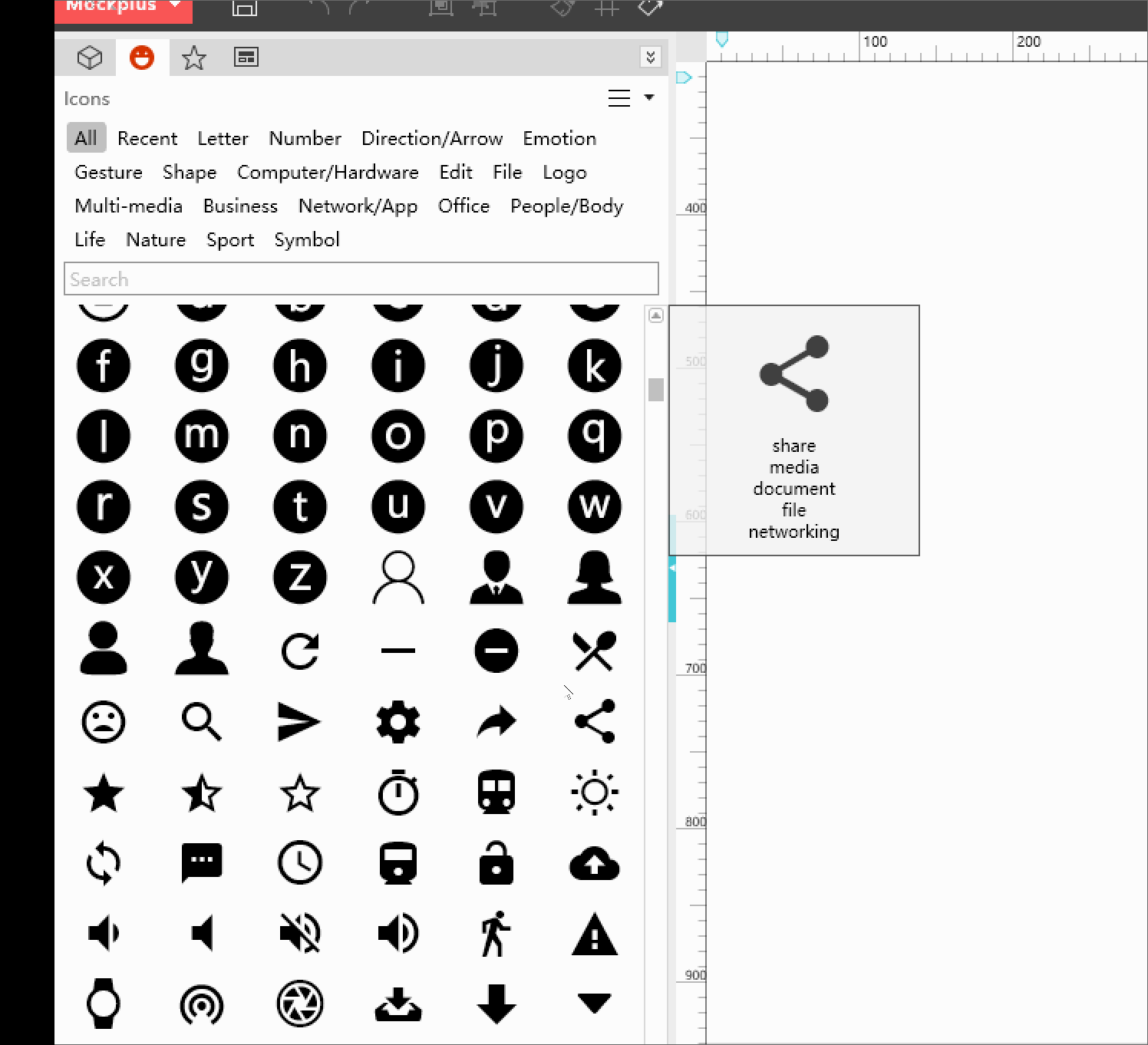1148x1045 pixels.
Task: Switch to the favorites star panel
Action: [194, 57]
